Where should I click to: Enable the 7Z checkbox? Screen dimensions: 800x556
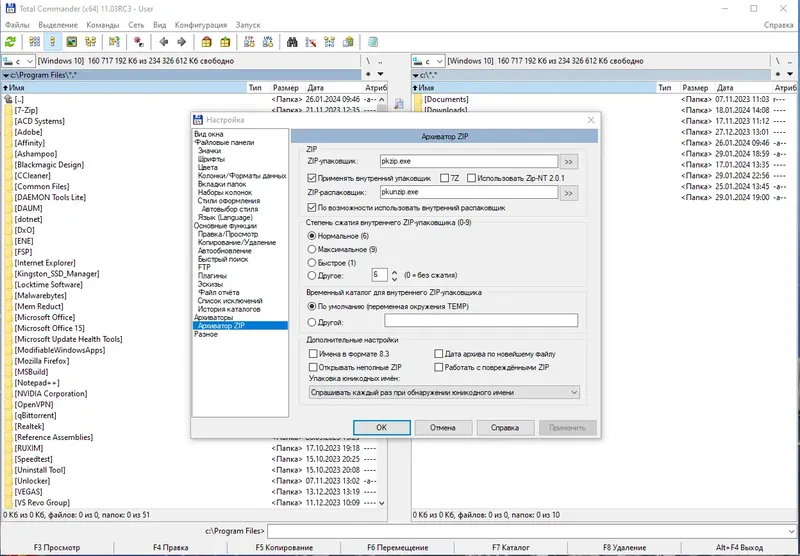[444, 178]
